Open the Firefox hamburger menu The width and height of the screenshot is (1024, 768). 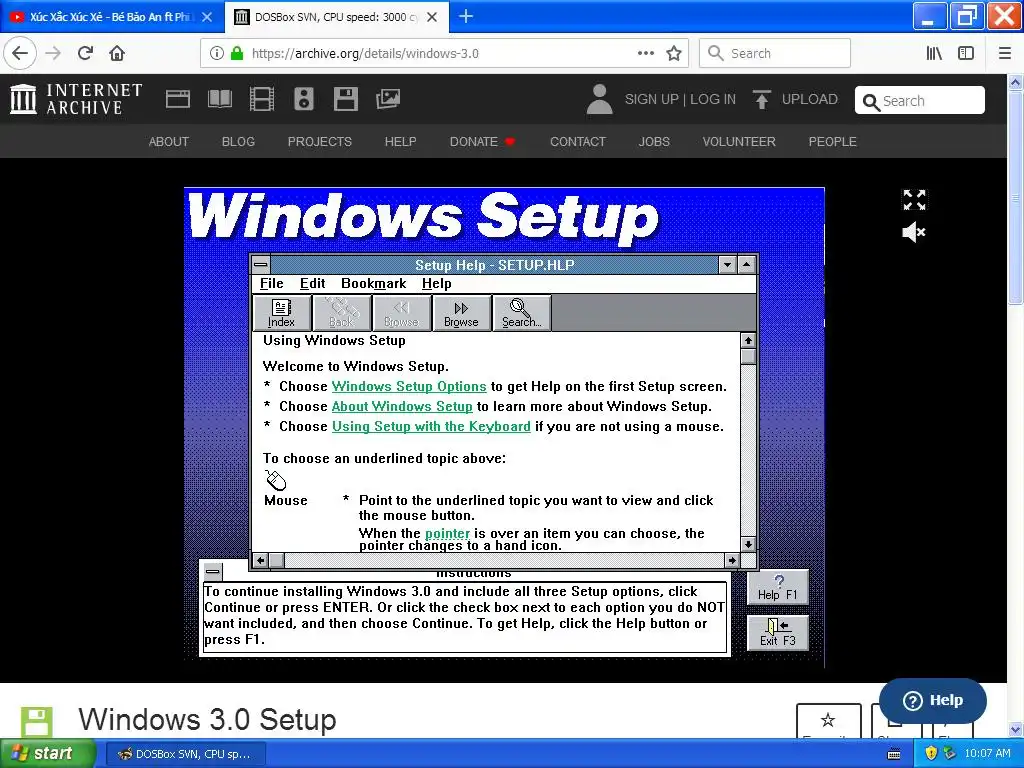click(1005, 53)
